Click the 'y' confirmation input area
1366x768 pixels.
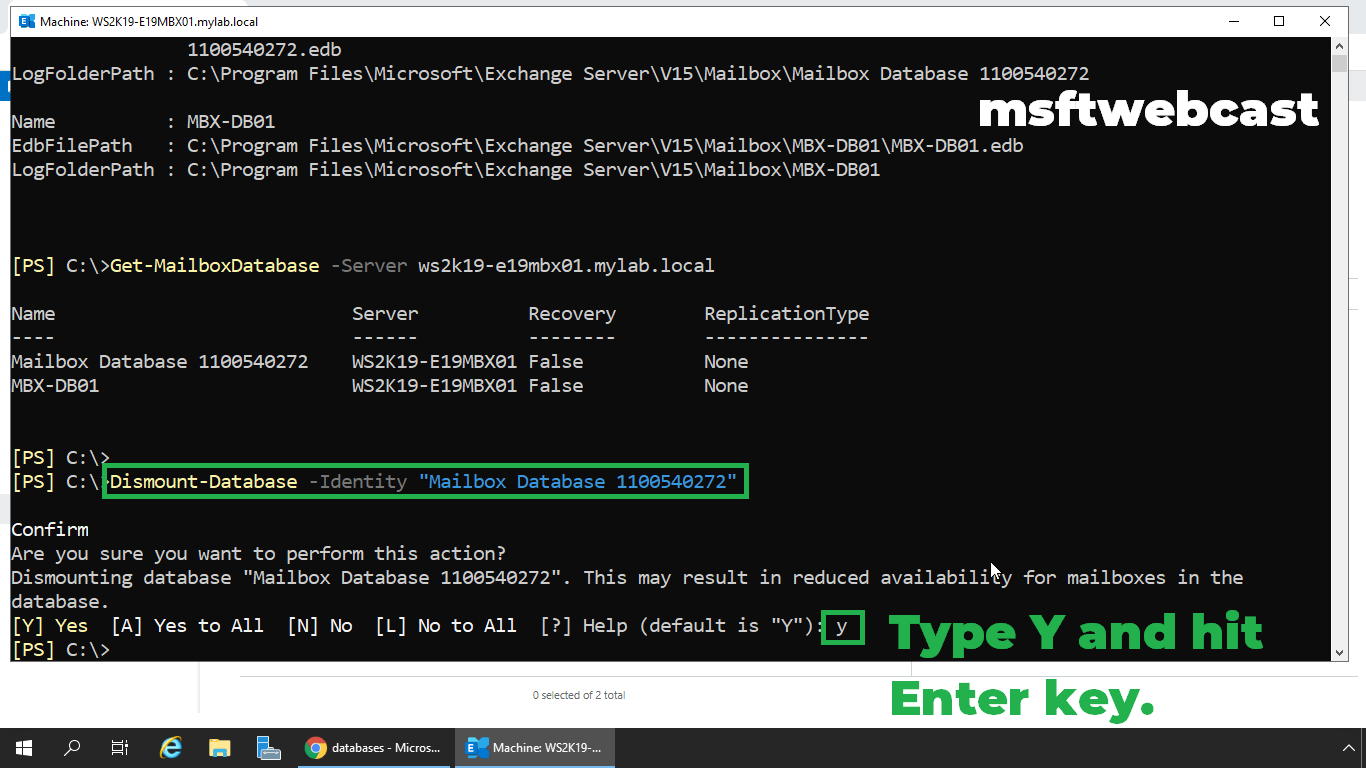tap(845, 628)
